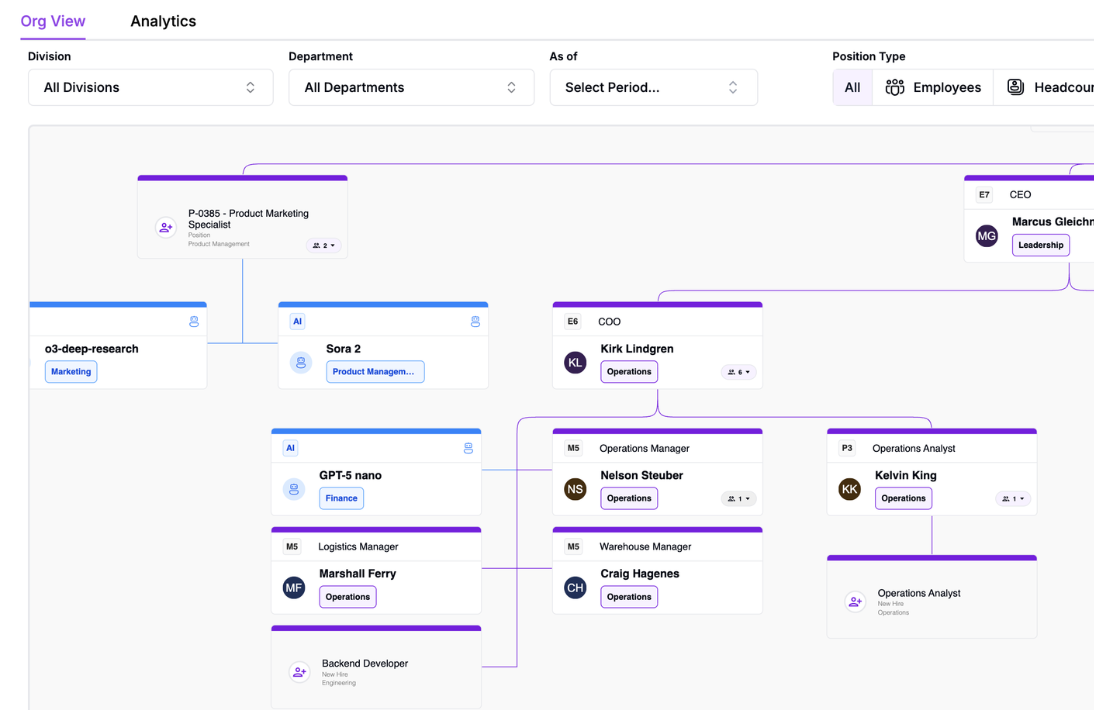This screenshot has width=1094, height=710.
Task: Click the purple header bar on the COO card
Action: click(657, 304)
